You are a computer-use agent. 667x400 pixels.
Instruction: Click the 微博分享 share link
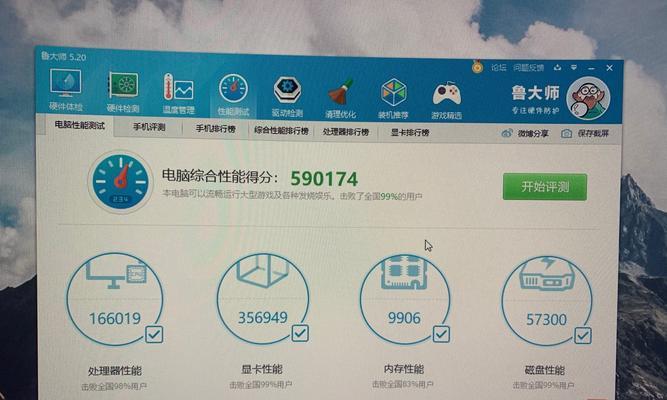point(533,133)
